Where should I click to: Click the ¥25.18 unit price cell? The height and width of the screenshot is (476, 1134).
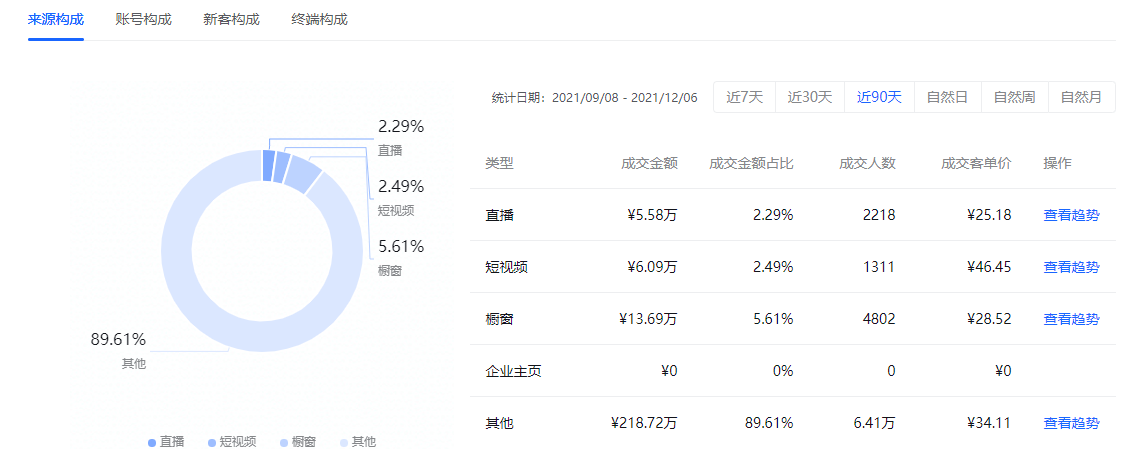pos(989,215)
